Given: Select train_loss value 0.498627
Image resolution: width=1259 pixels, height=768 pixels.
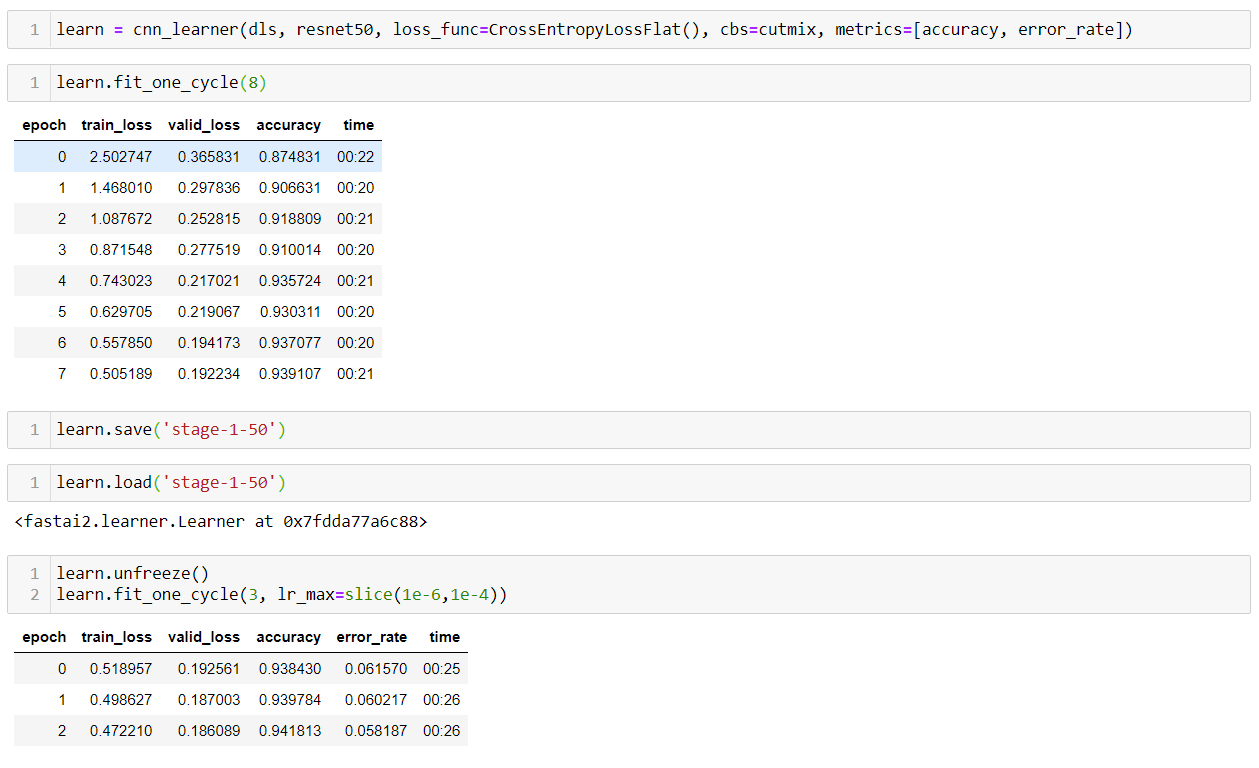Looking at the screenshot, I should (121, 700).
